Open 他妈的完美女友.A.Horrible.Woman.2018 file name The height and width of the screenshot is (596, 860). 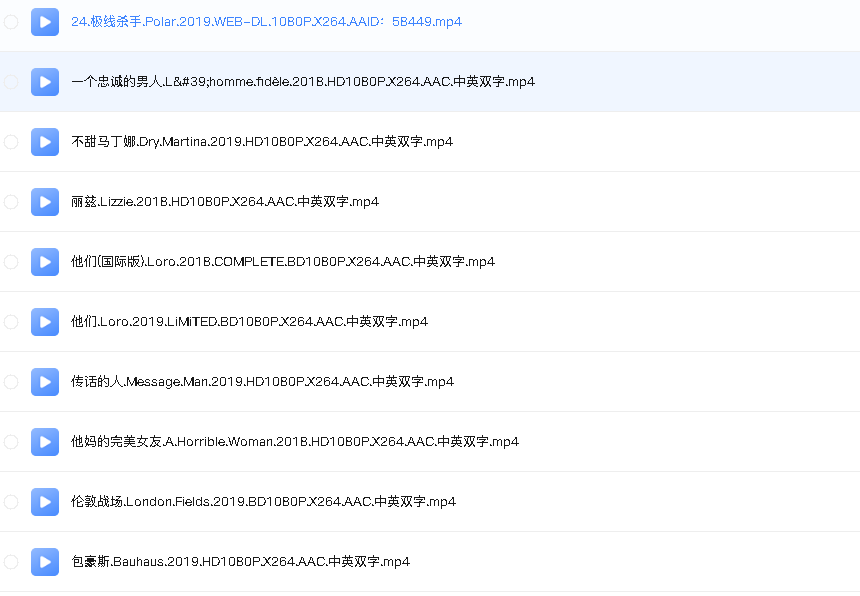295,442
